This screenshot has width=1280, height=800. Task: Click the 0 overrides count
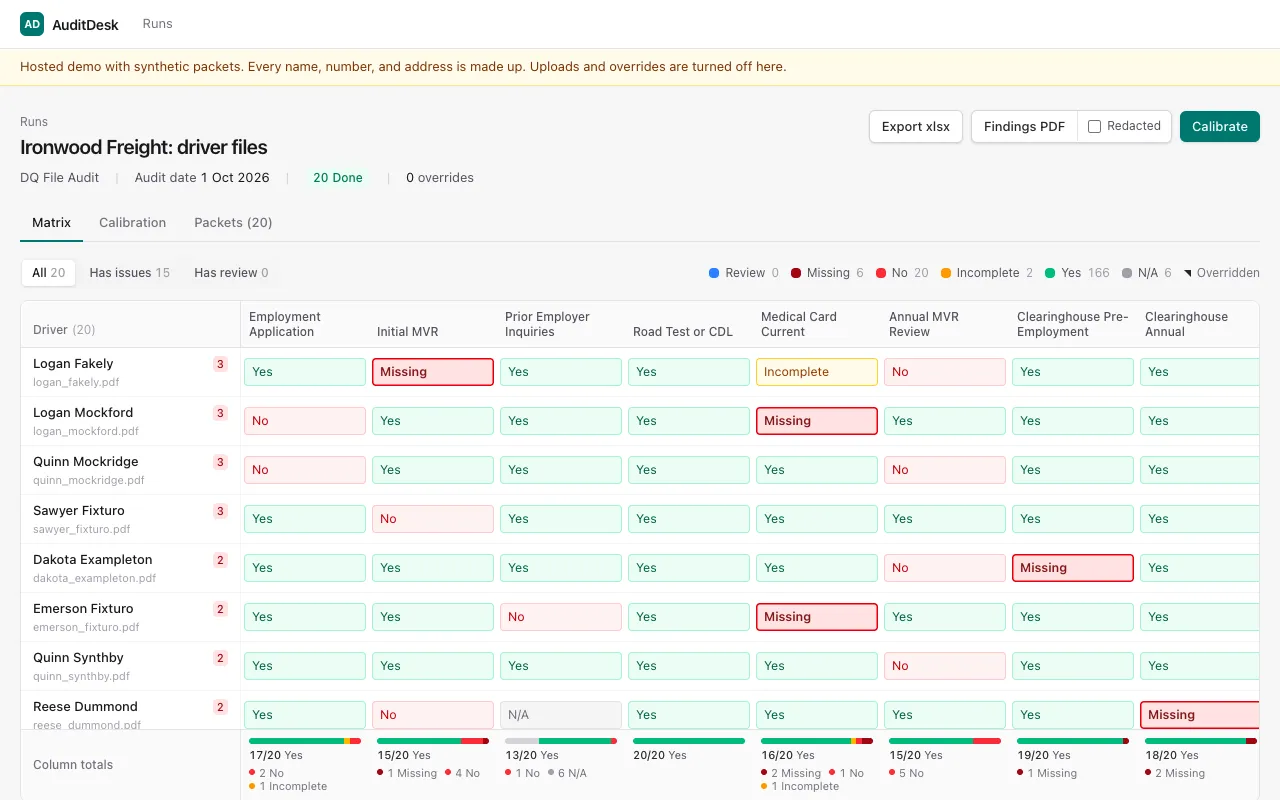[x=440, y=178]
